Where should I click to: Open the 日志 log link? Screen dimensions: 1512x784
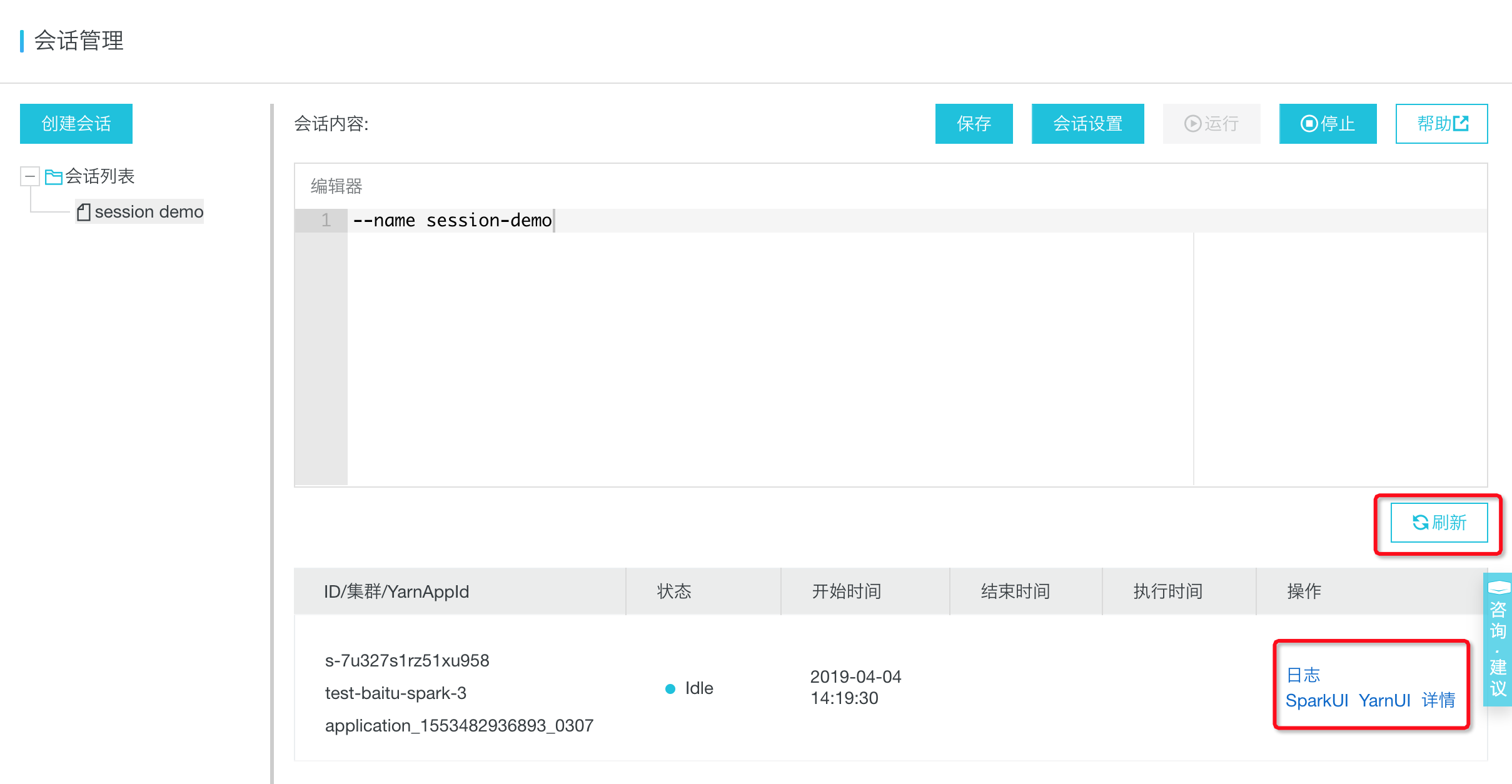[1303, 675]
